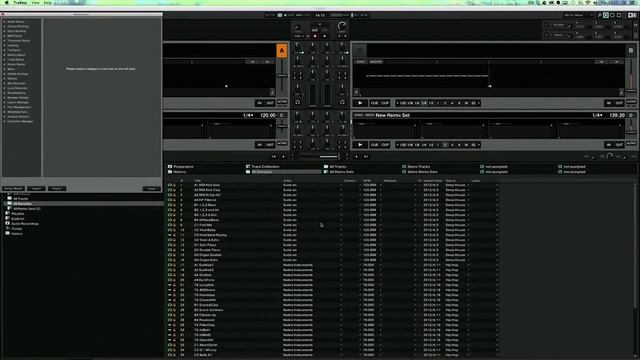Set loop IN point on Deck A

click(x=260, y=103)
